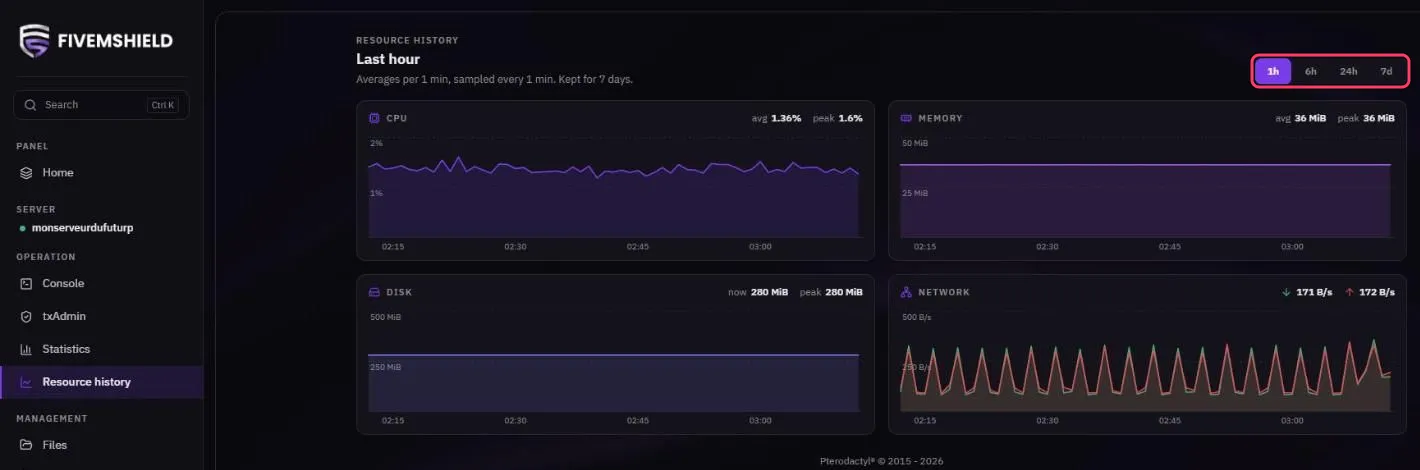Click the 500 MiB axis label on Disk
Viewport: 1420px width, 470px height.
385,318
